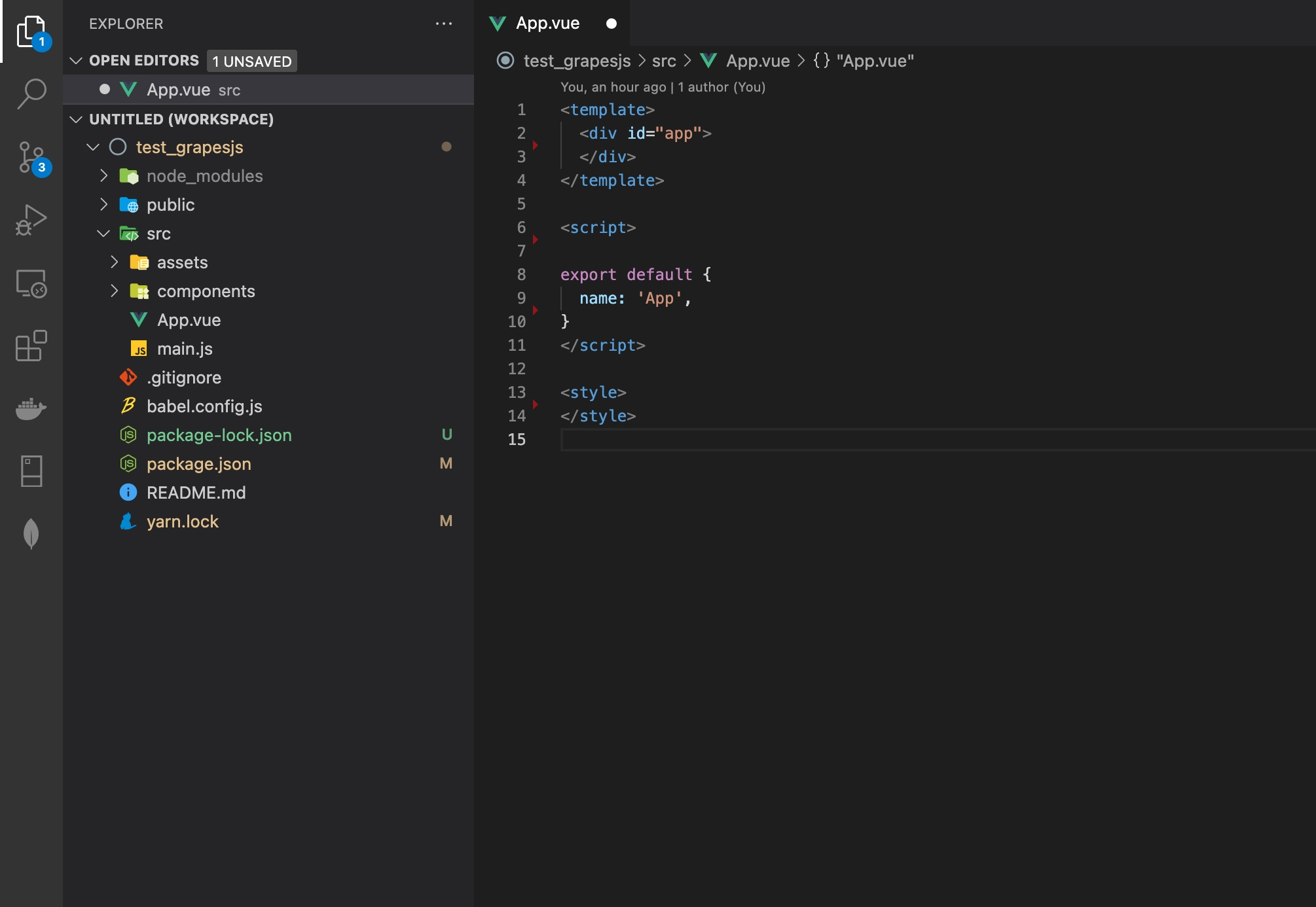
Task: Open main.js file
Action: pyautogui.click(x=268, y=349)
